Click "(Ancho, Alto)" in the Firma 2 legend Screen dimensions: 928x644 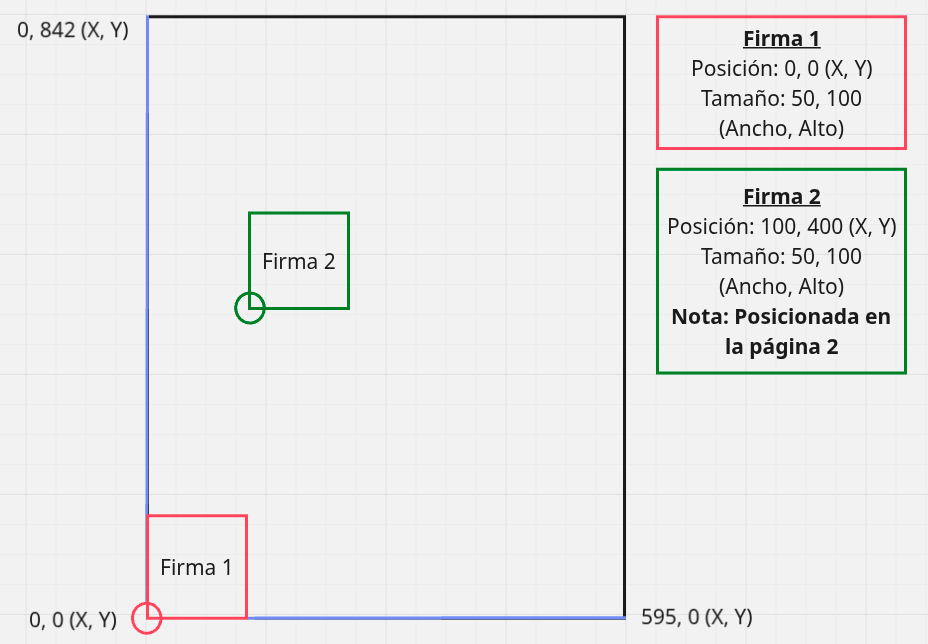point(781,286)
